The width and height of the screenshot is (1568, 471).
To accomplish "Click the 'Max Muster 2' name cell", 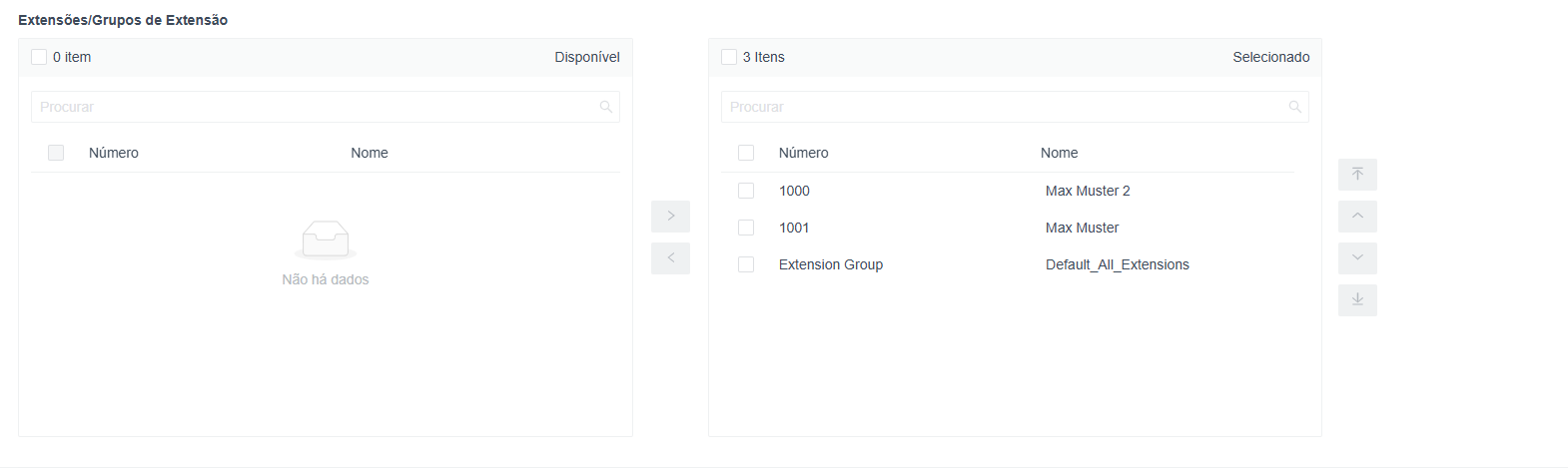I will tap(1088, 191).
